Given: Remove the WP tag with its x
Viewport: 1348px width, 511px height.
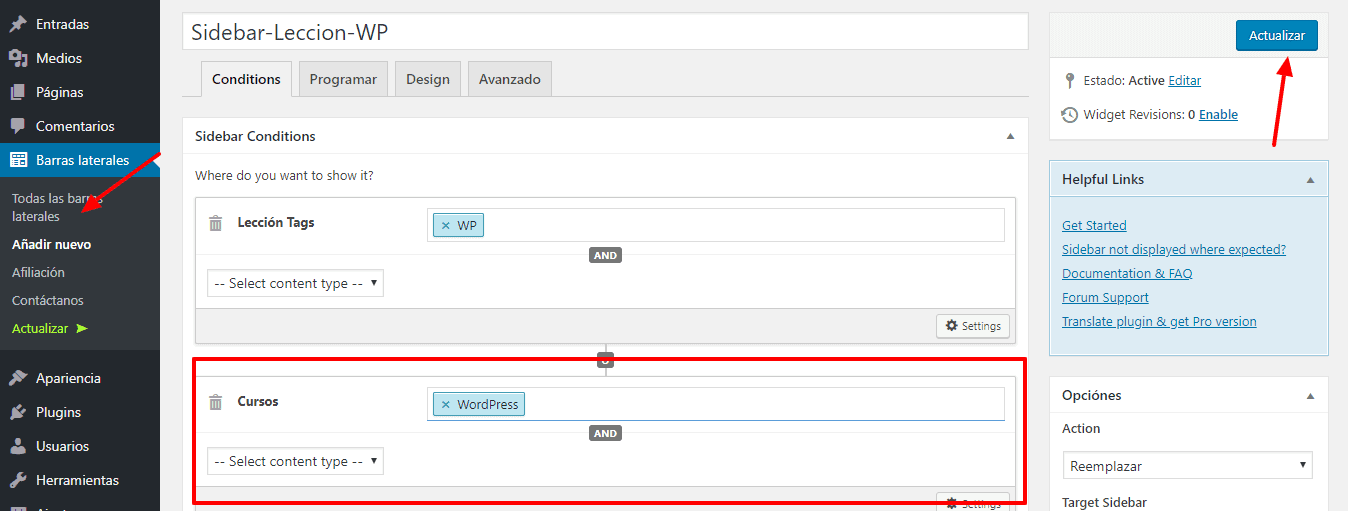Looking at the screenshot, I should tap(446, 226).
